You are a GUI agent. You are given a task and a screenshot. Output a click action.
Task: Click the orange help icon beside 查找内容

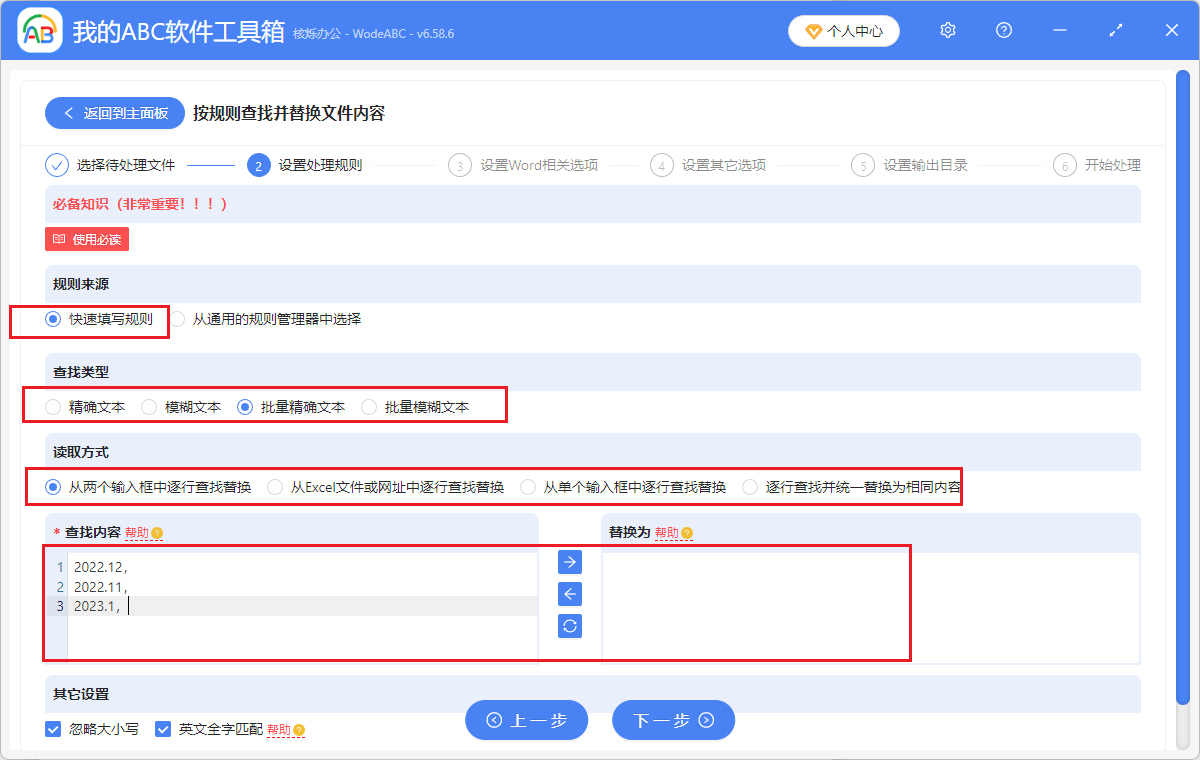click(x=156, y=533)
